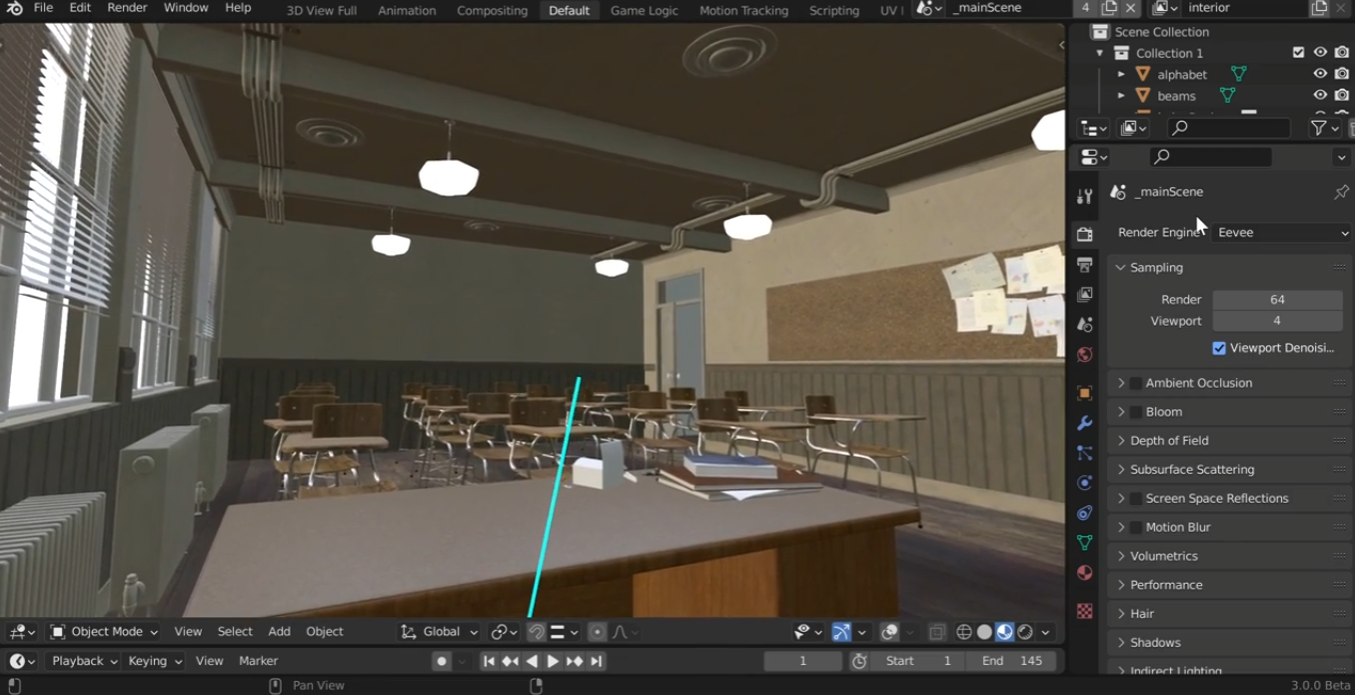This screenshot has width=1355, height=695.
Task: Select Rendered viewport shading mode
Action: [x=1024, y=632]
